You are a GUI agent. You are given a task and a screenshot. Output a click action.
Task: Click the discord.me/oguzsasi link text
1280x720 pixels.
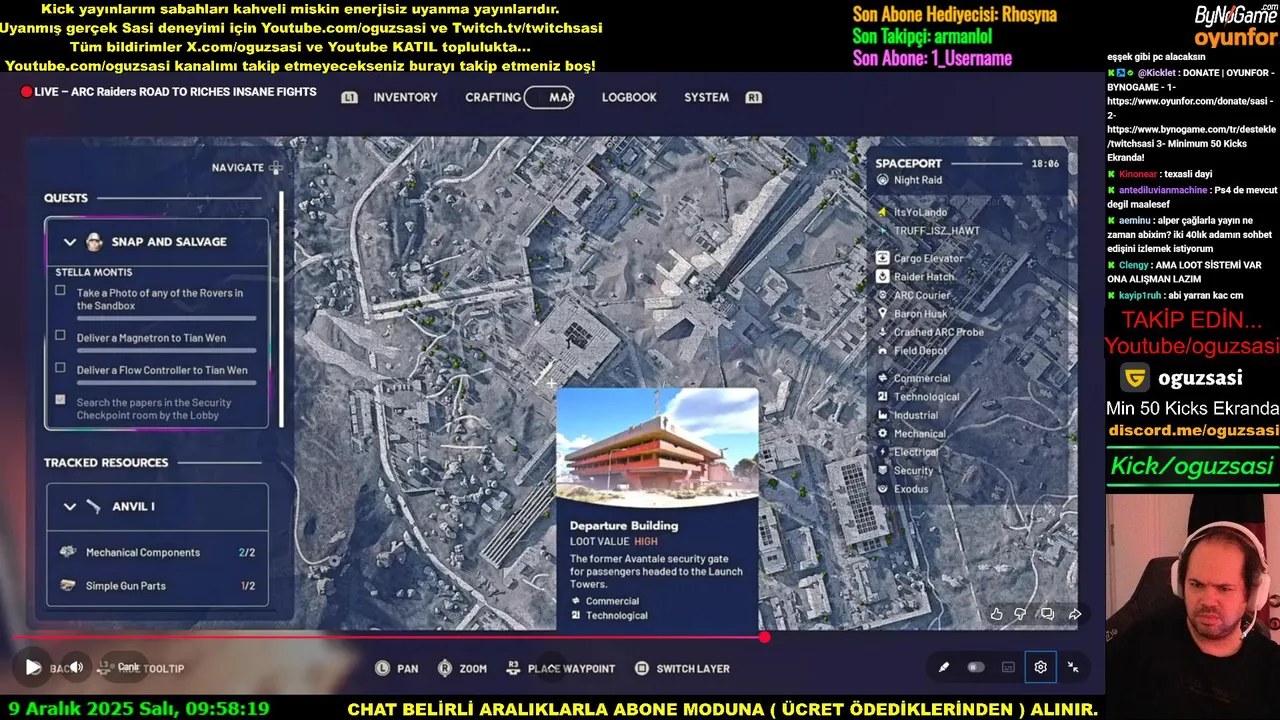pyautogui.click(x=1193, y=430)
